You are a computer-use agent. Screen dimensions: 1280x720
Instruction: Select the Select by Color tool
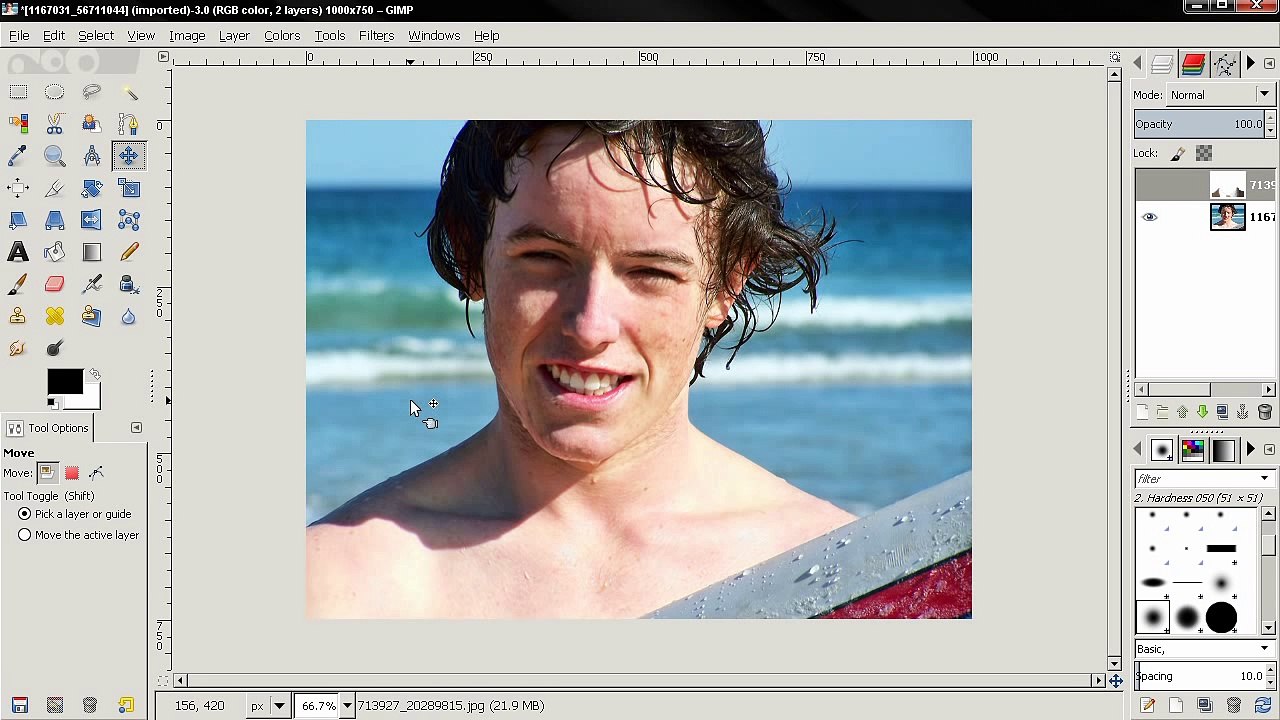[x=18, y=124]
